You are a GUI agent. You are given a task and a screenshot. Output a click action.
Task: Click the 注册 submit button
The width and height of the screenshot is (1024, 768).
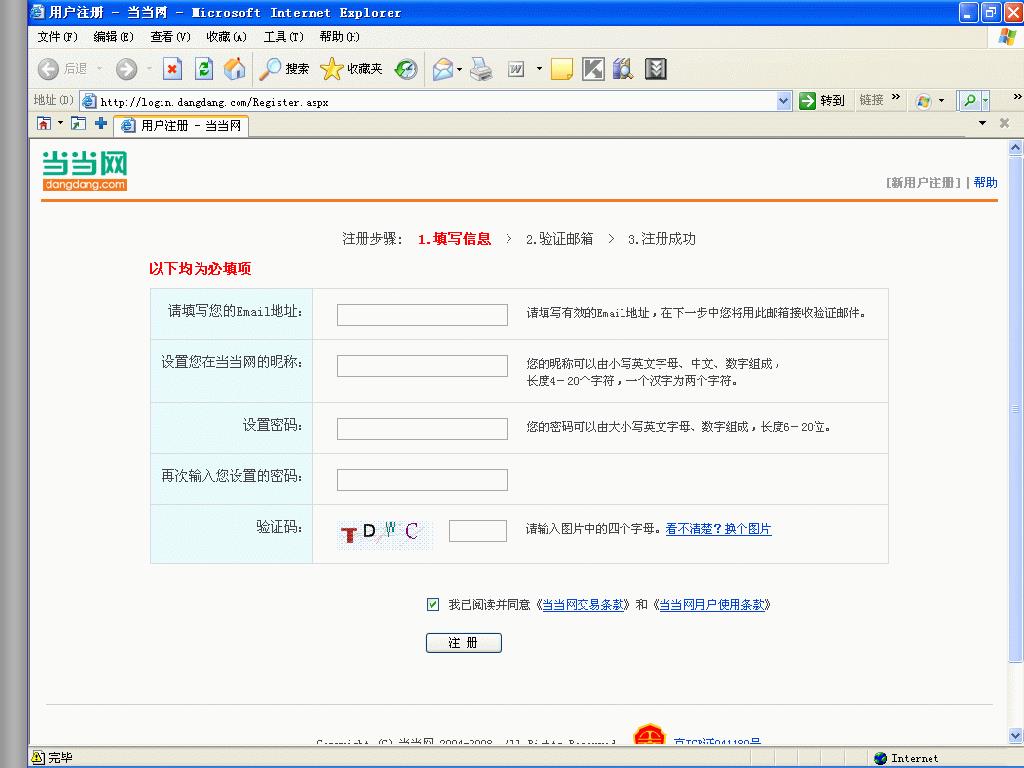pos(464,643)
